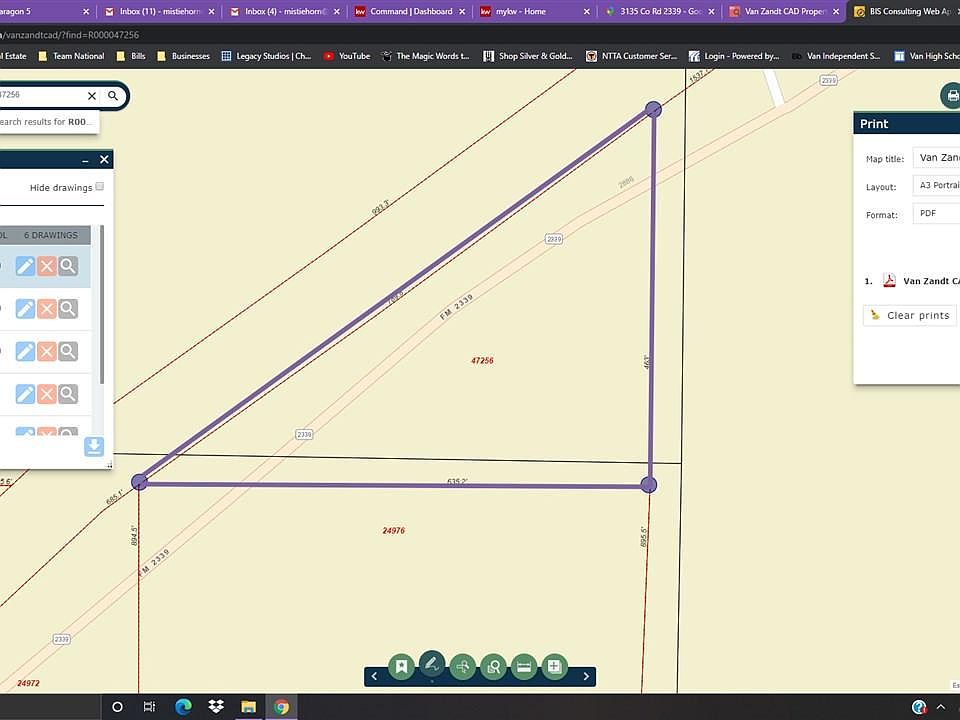Open the green Print widget icon
This screenshot has width=960, height=720.
point(951,96)
